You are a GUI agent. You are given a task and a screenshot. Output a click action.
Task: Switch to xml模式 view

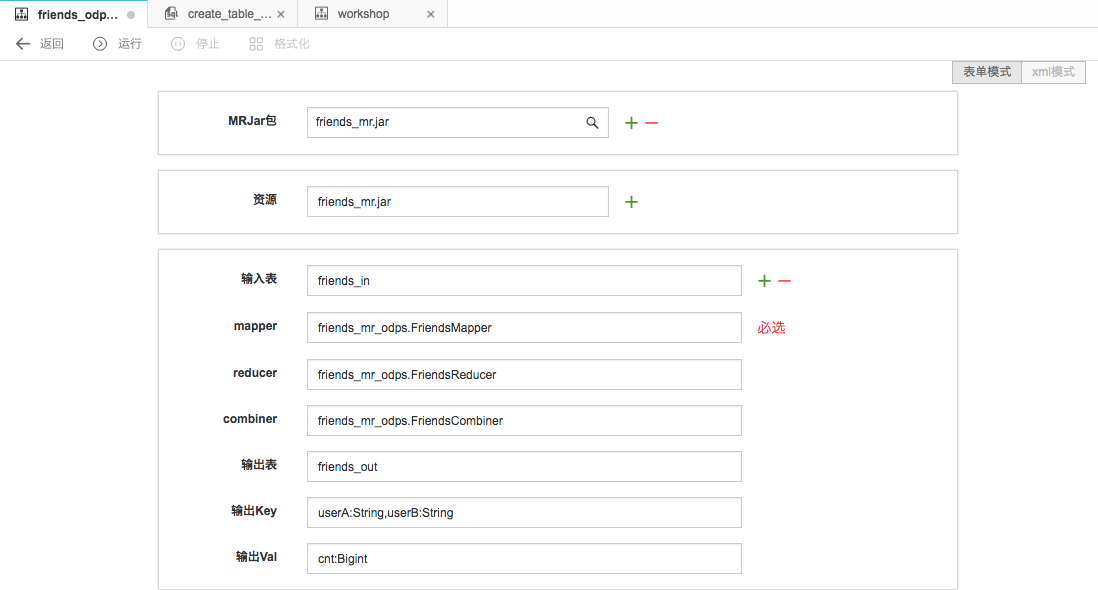click(x=1053, y=72)
